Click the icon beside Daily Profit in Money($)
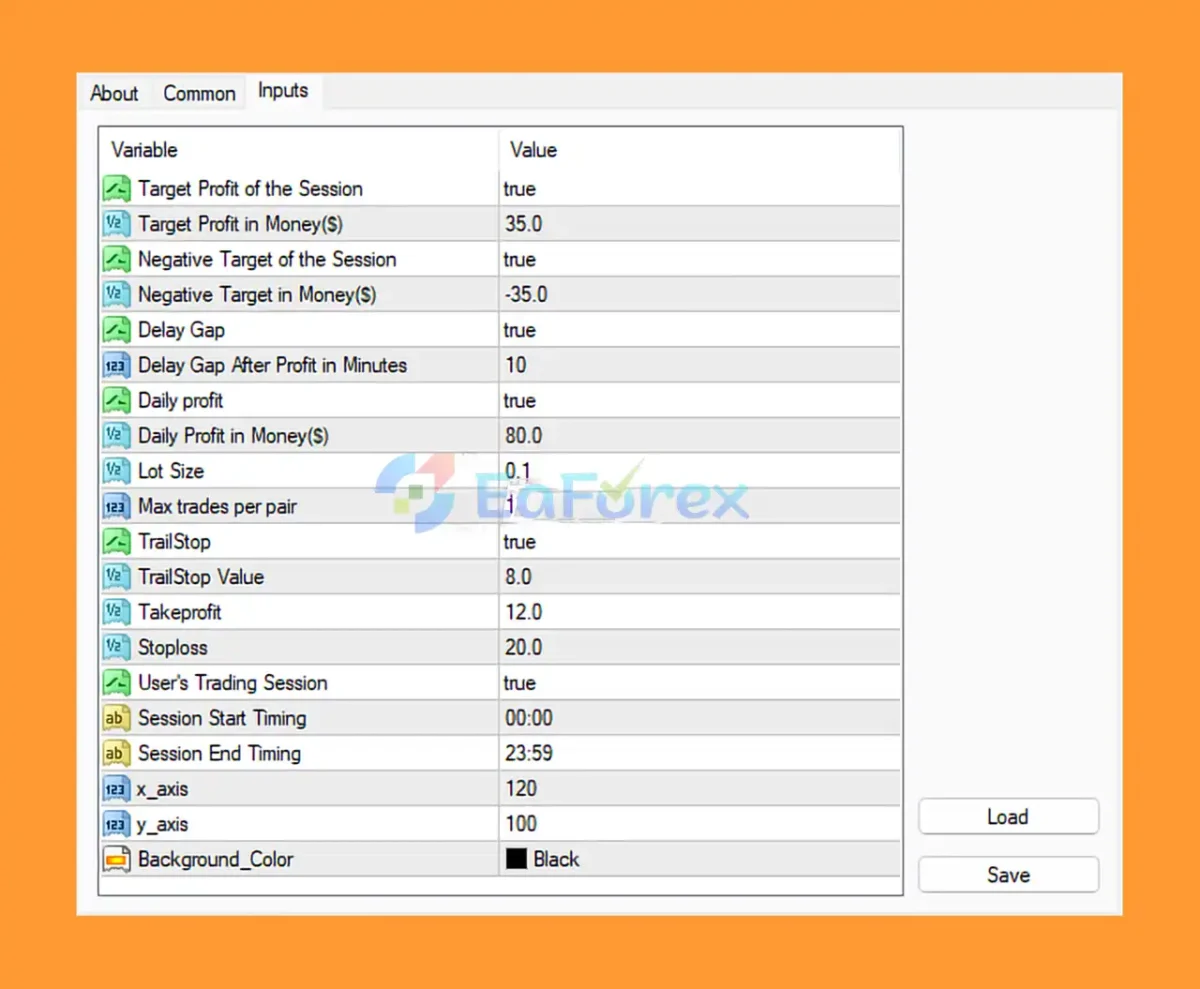Image resolution: width=1200 pixels, height=989 pixels. click(x=117, y=436)
